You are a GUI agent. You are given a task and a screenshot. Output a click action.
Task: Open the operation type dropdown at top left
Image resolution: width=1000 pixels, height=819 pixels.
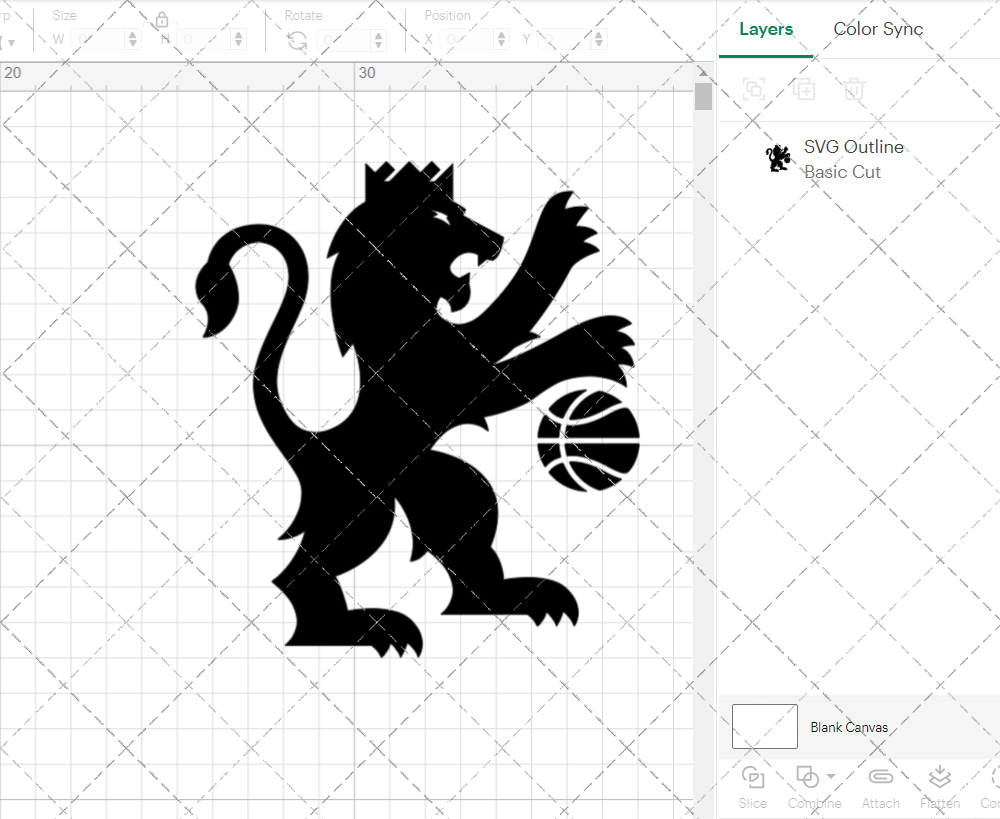pos(12,43)
